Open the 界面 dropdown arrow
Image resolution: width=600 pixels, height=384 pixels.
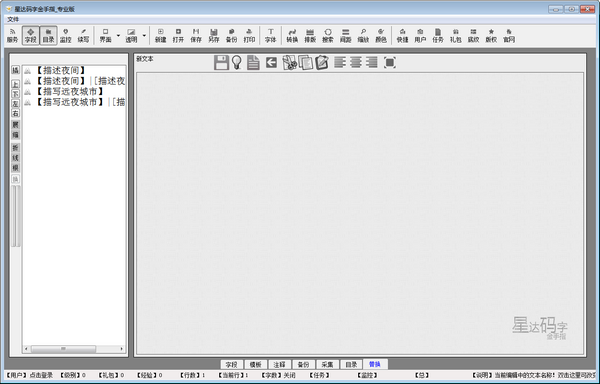click(x=118, y=36)
